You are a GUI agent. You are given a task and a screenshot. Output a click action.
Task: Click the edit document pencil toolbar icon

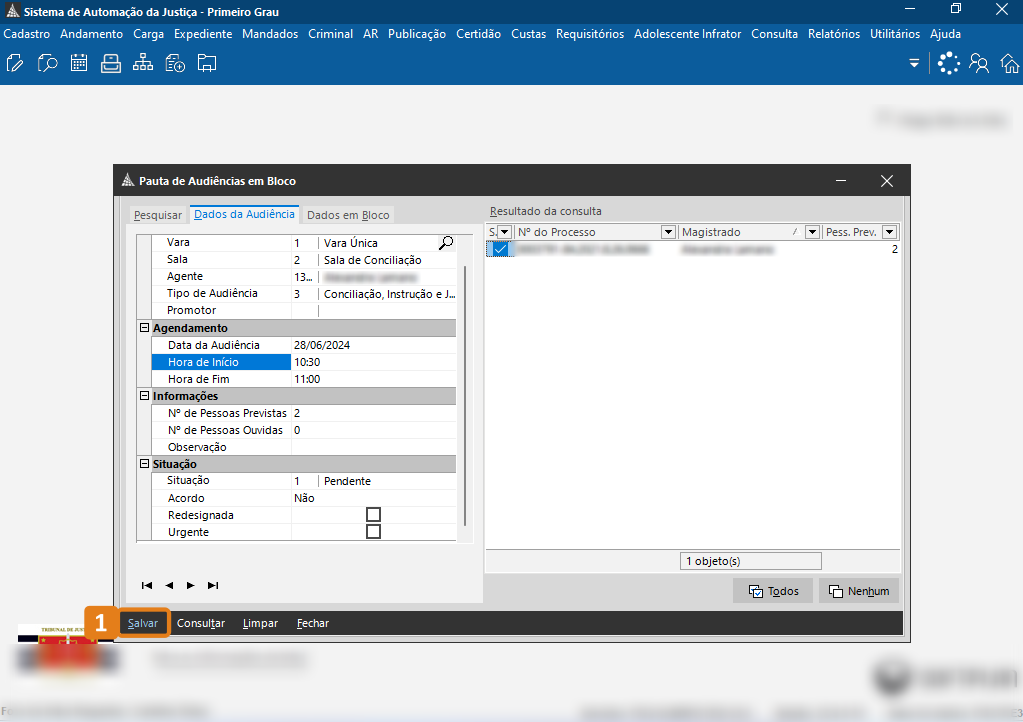tap(14, 63)
